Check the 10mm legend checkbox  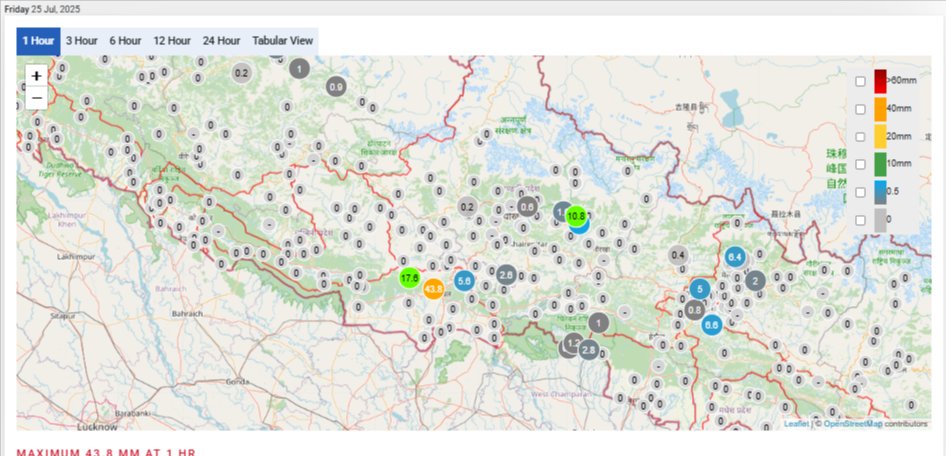point(860,164)
